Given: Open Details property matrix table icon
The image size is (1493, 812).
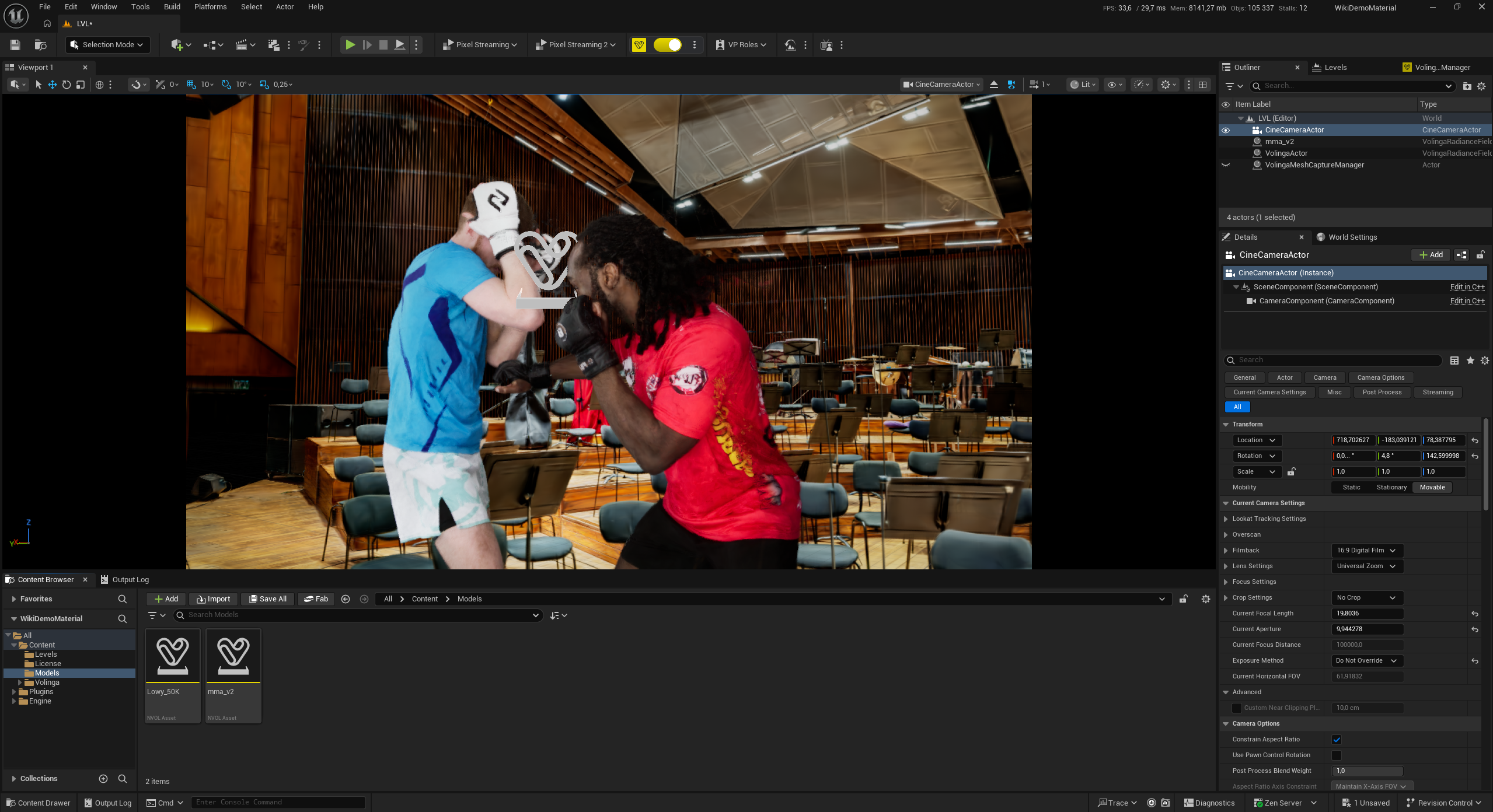Looking at the screenshot, I should [x=1454, y=360].
